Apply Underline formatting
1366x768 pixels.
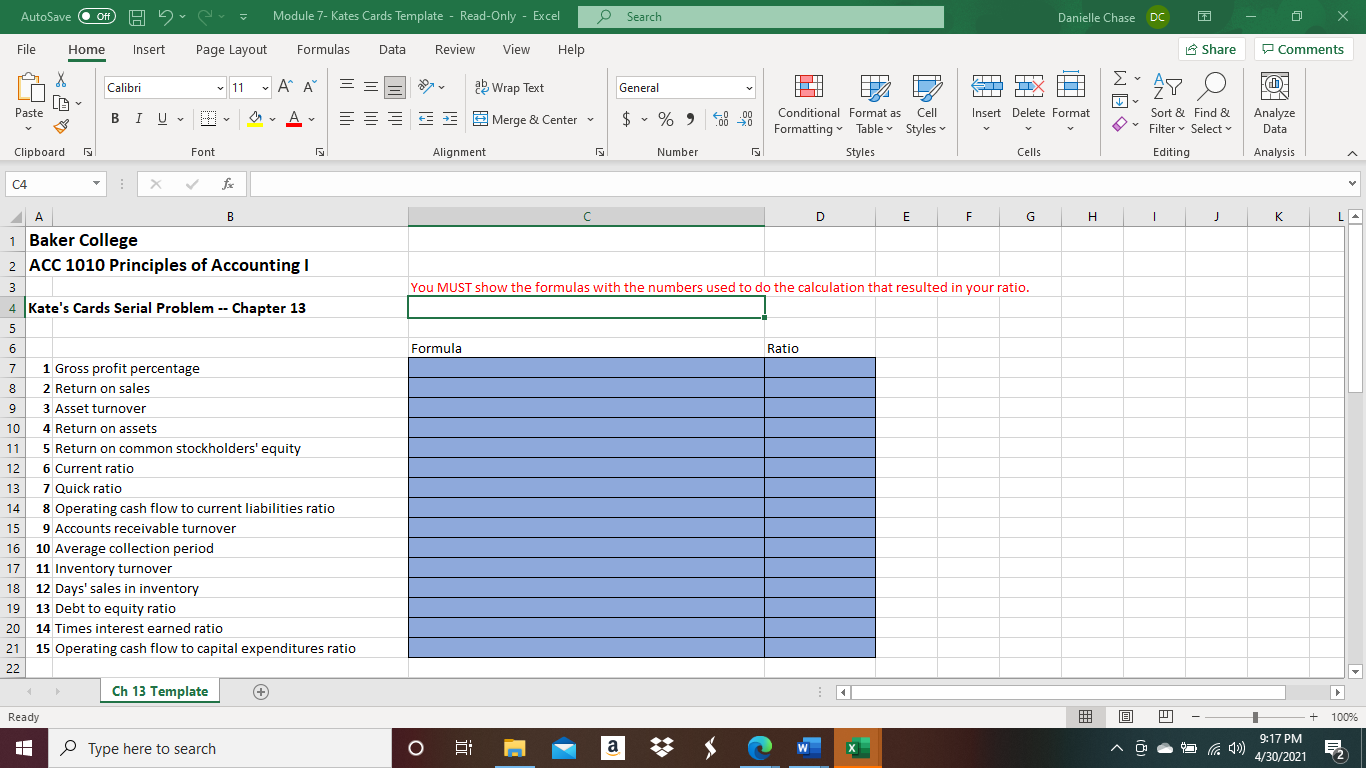(x=161, y=120)
